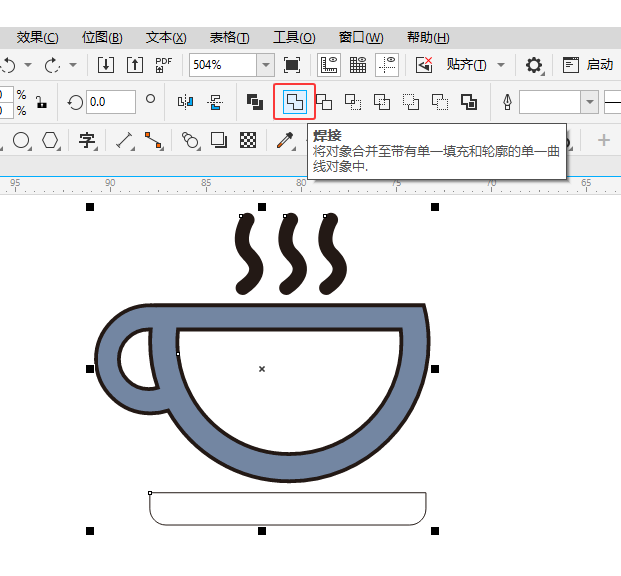Click the Weld (焊接) shaping button
The width and height of the screenshot is (621, 576).
(294, 102)
